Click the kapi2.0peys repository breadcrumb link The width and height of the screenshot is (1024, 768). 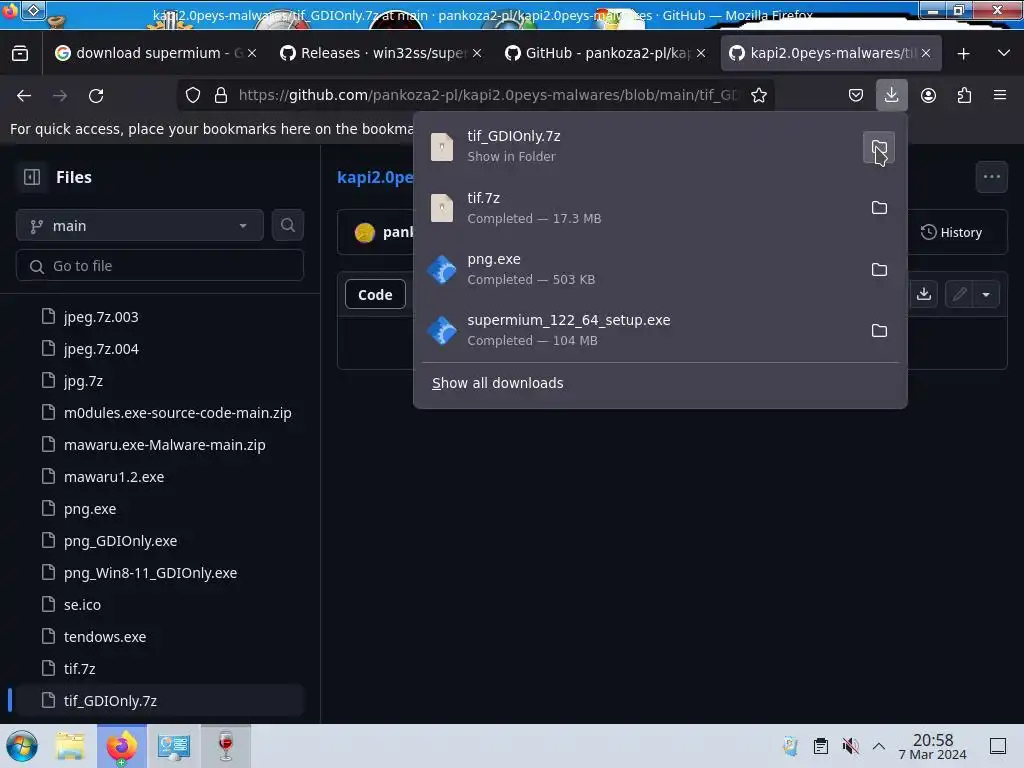point(375,177)
